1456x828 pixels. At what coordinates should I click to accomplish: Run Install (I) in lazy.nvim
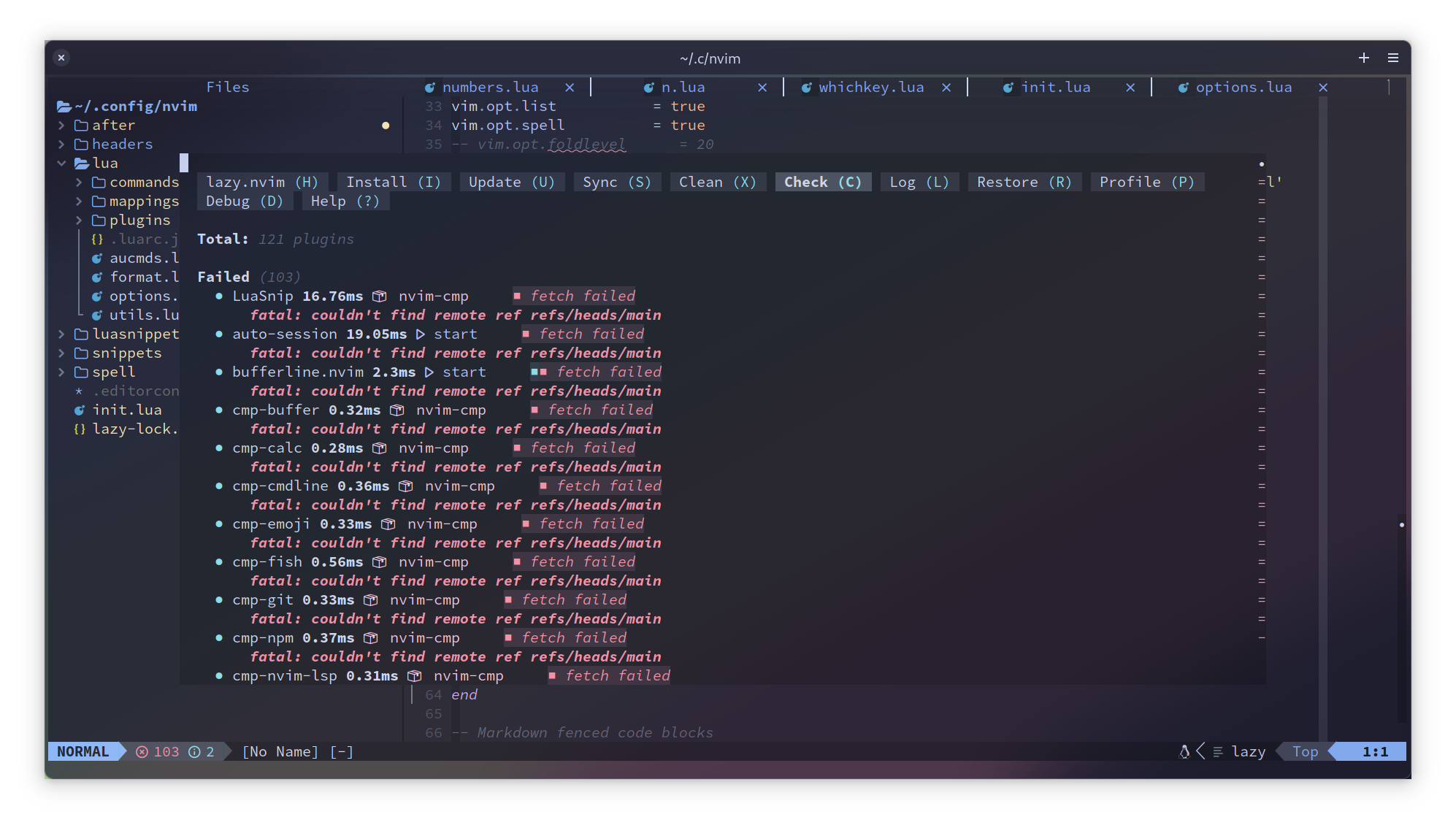click(394, 183)
